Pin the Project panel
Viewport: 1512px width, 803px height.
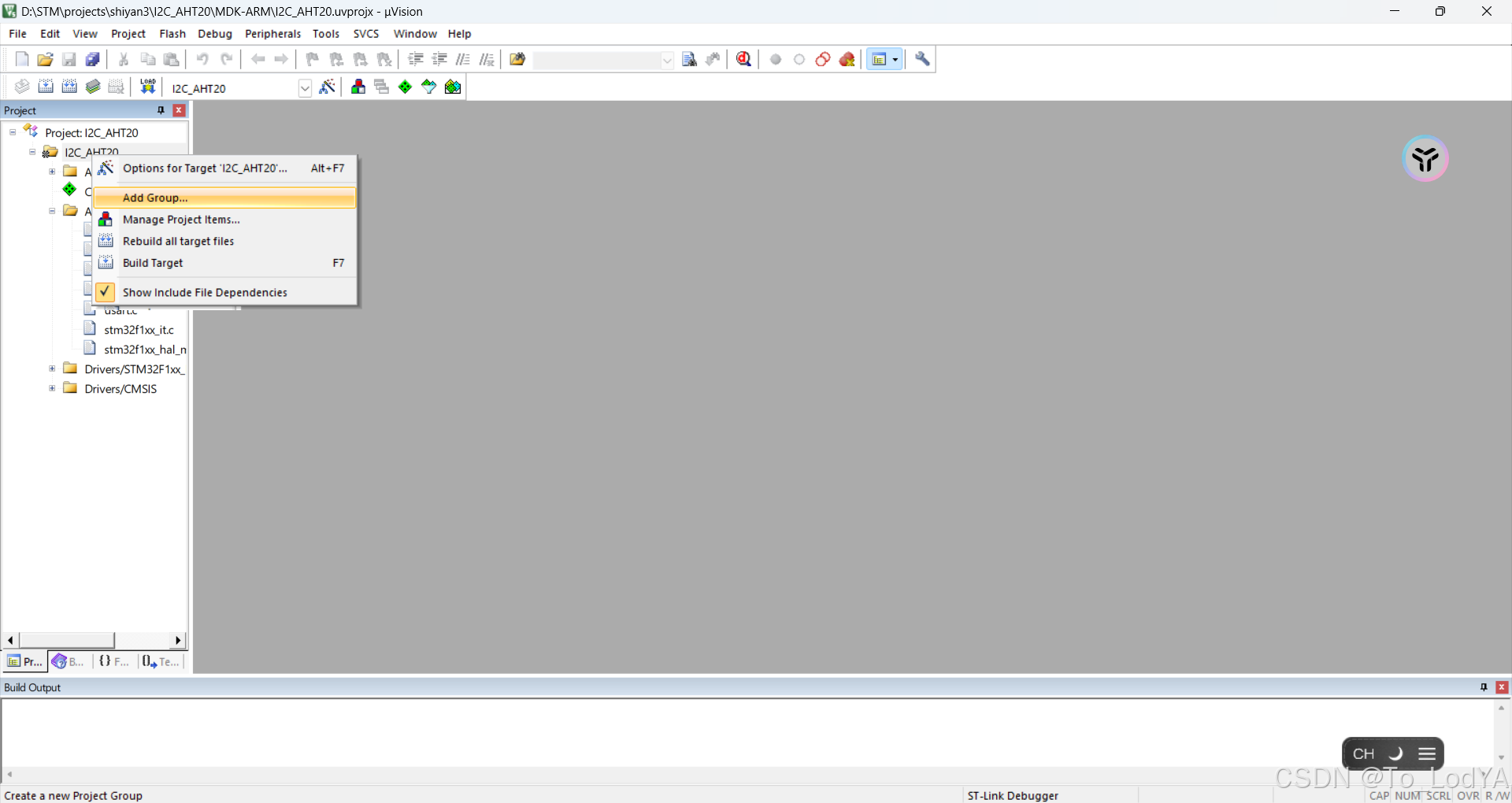161,110
